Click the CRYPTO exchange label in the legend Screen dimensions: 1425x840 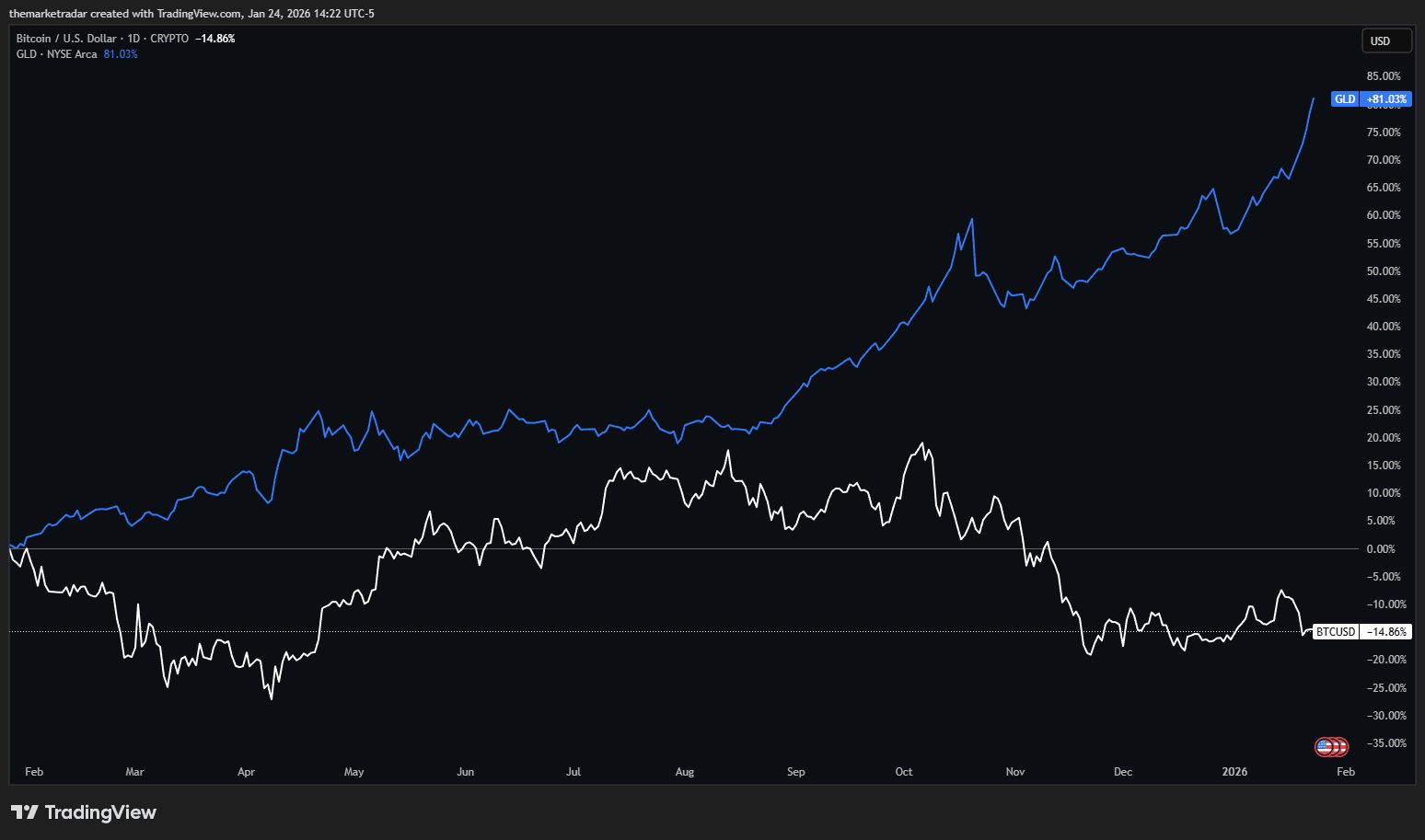click(168, 38)
